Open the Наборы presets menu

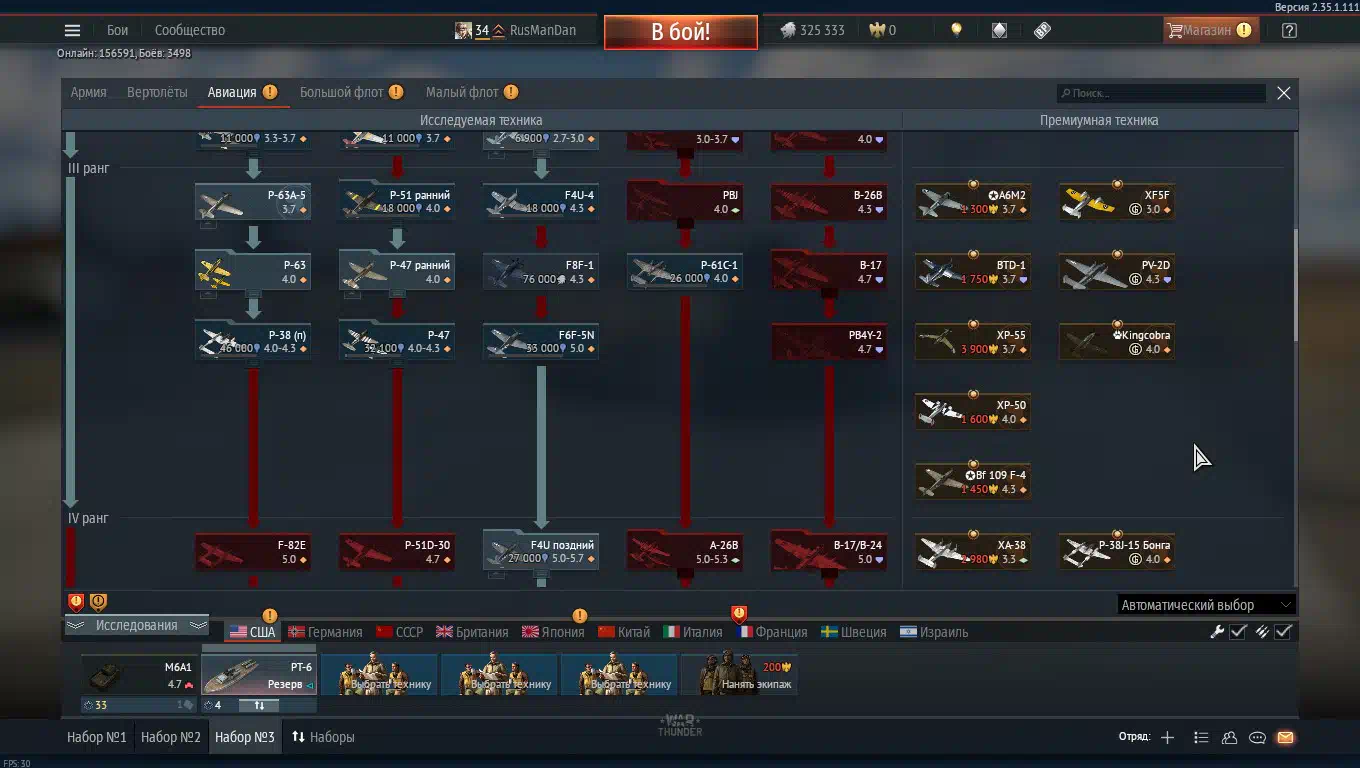pos(323,737)
